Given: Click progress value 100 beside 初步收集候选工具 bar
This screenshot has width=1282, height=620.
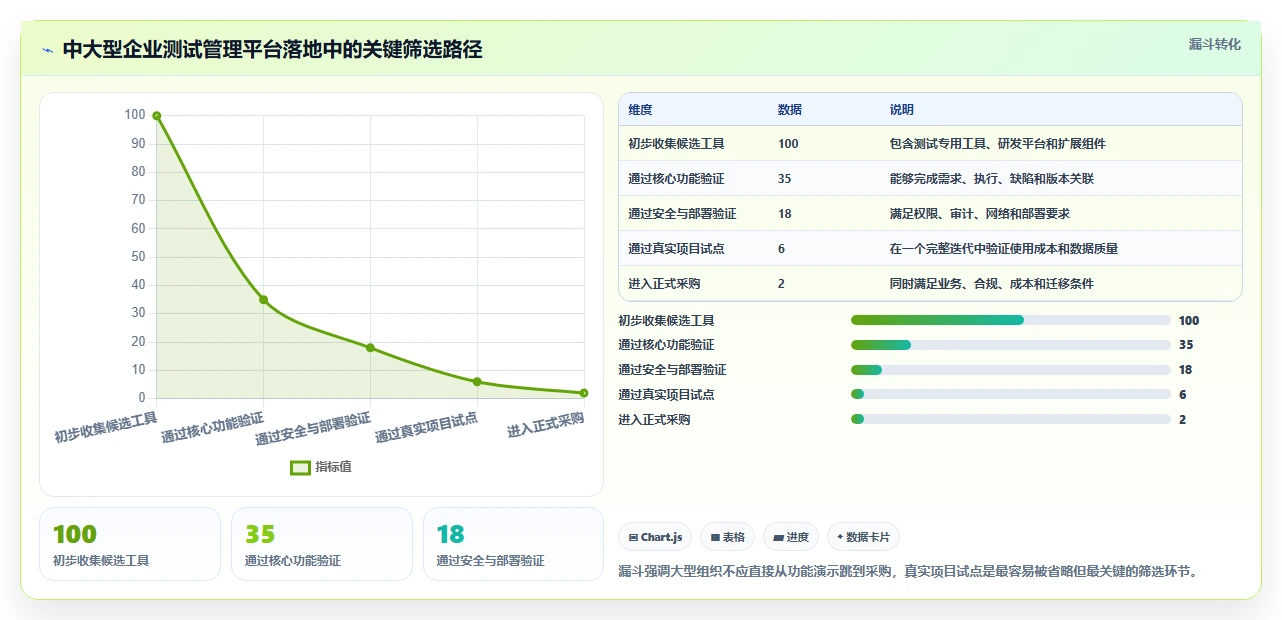Looking at the screenshot, I should click(1189, 321).
